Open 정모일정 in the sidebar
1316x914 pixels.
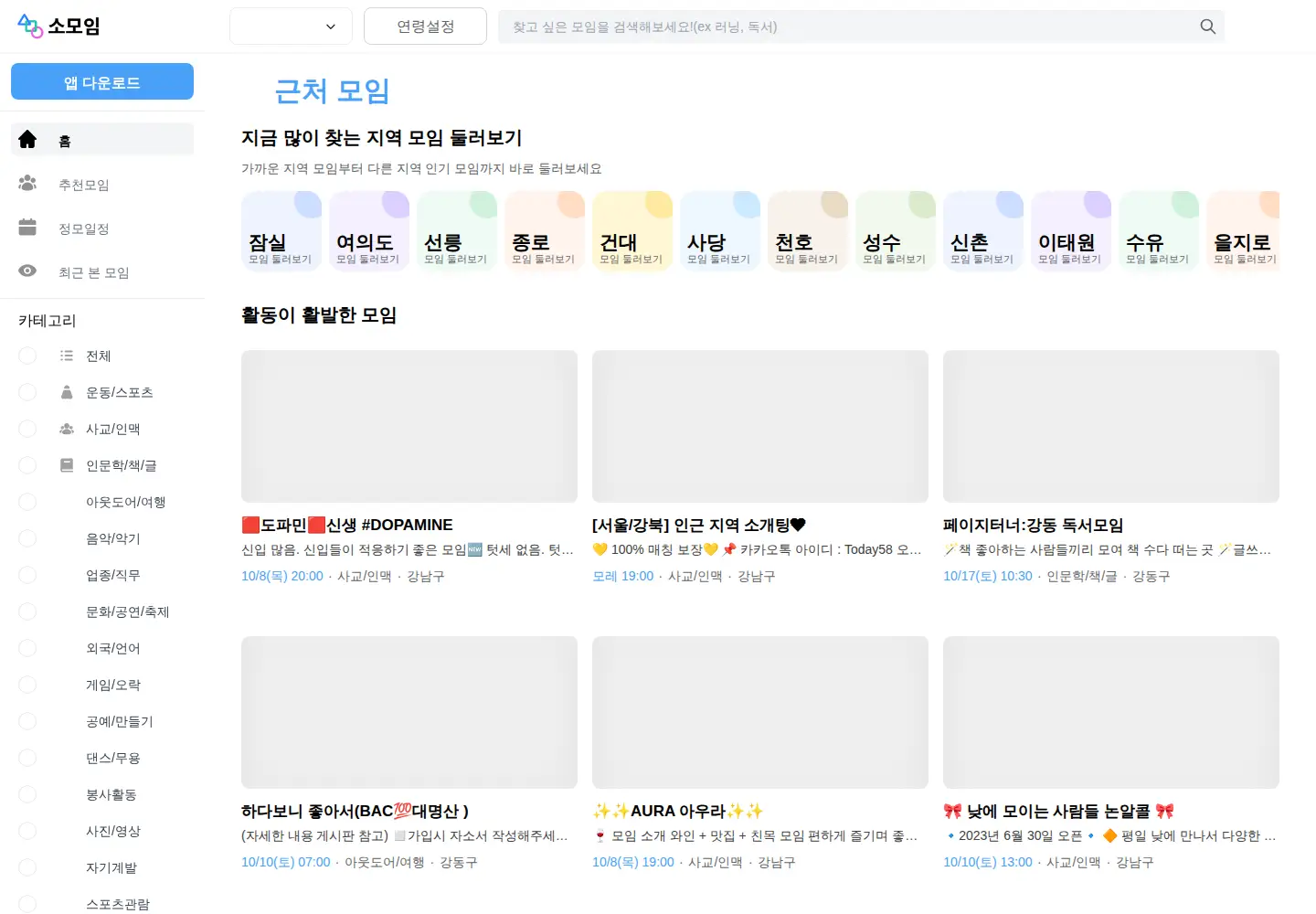coord(102,228)
